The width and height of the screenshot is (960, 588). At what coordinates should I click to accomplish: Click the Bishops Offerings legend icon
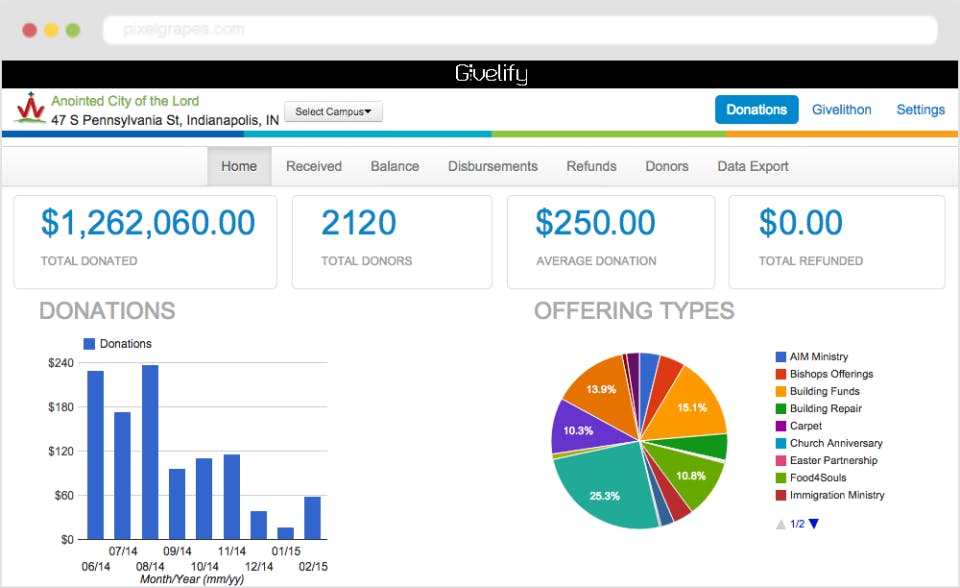[781, 374]
